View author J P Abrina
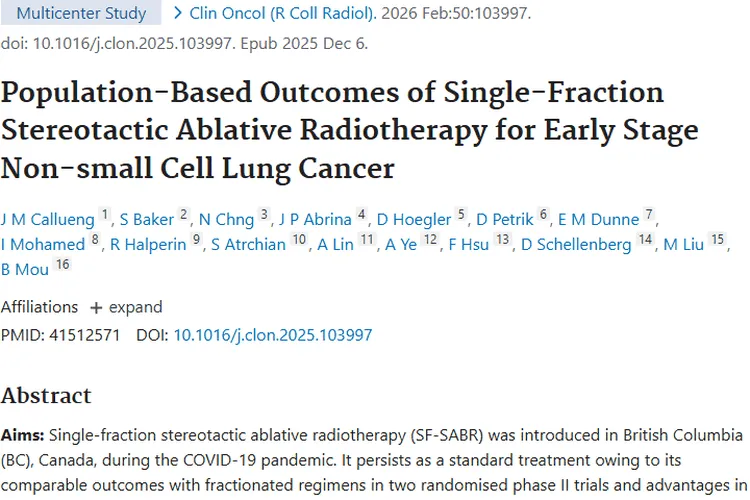Viewport: 750px width, 500px height. (315, 219)
